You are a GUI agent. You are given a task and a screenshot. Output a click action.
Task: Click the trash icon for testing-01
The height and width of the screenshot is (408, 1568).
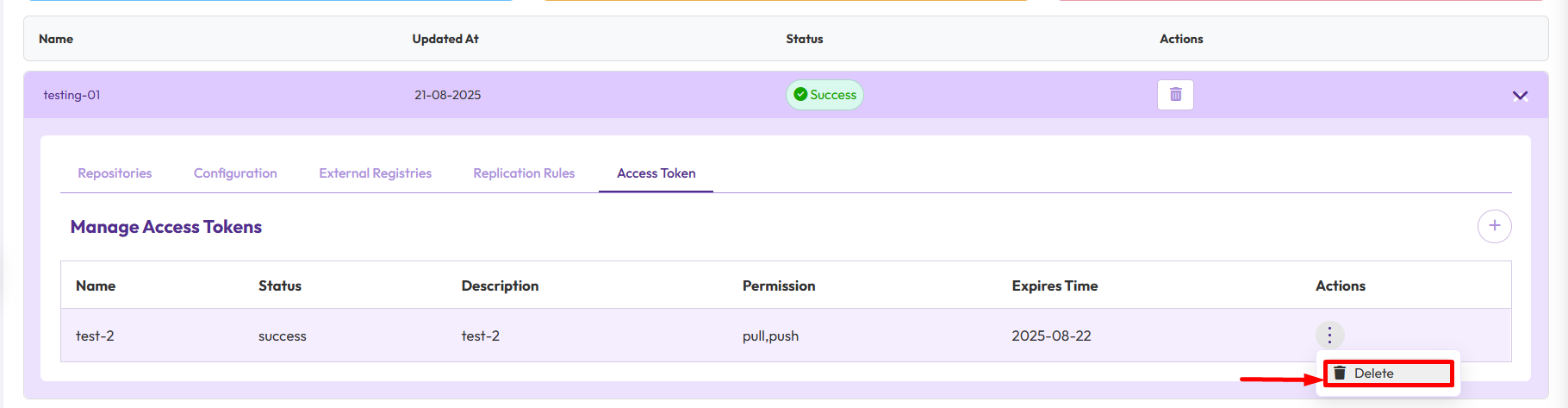[x=1175, y=94]
